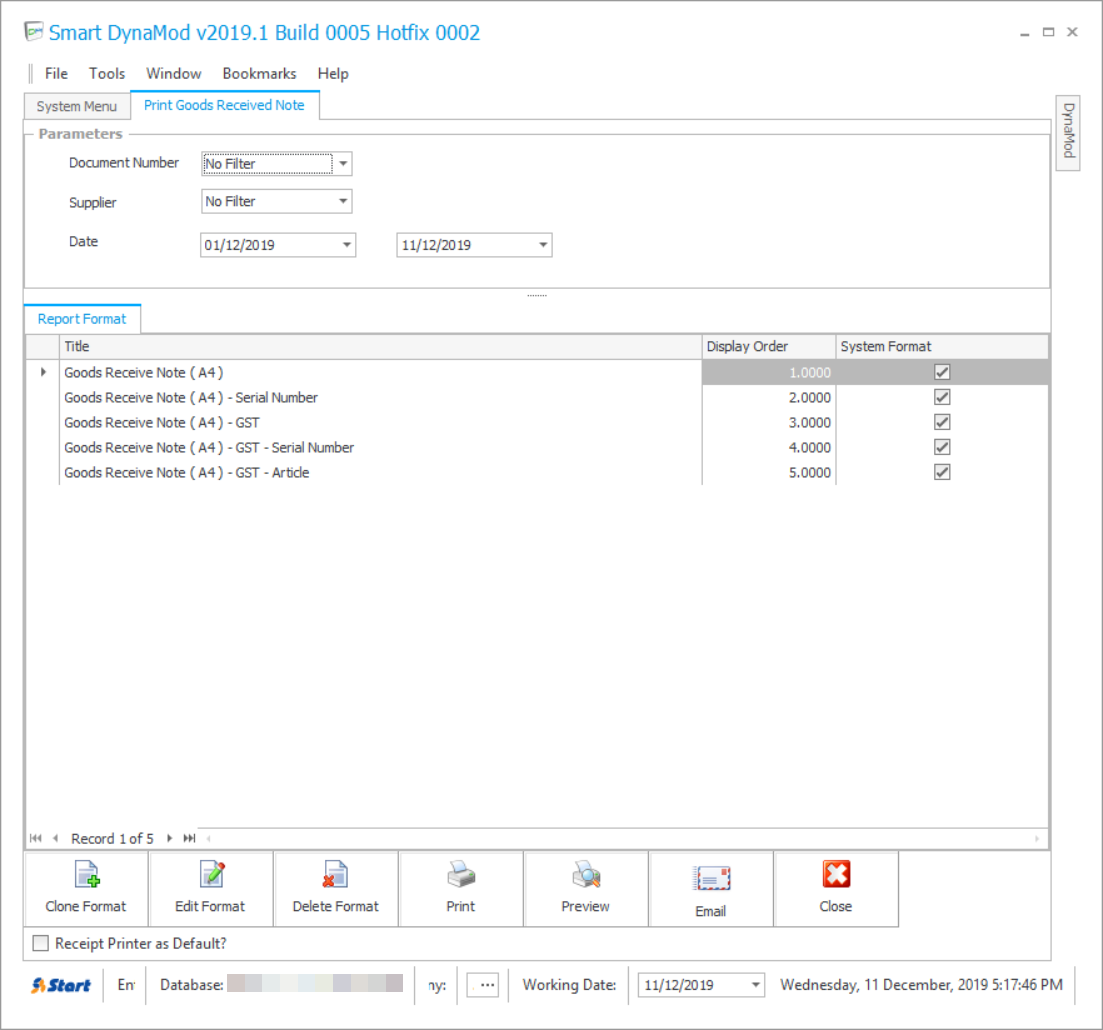Click the Display Order cell 4.0000

click(768, 447)
